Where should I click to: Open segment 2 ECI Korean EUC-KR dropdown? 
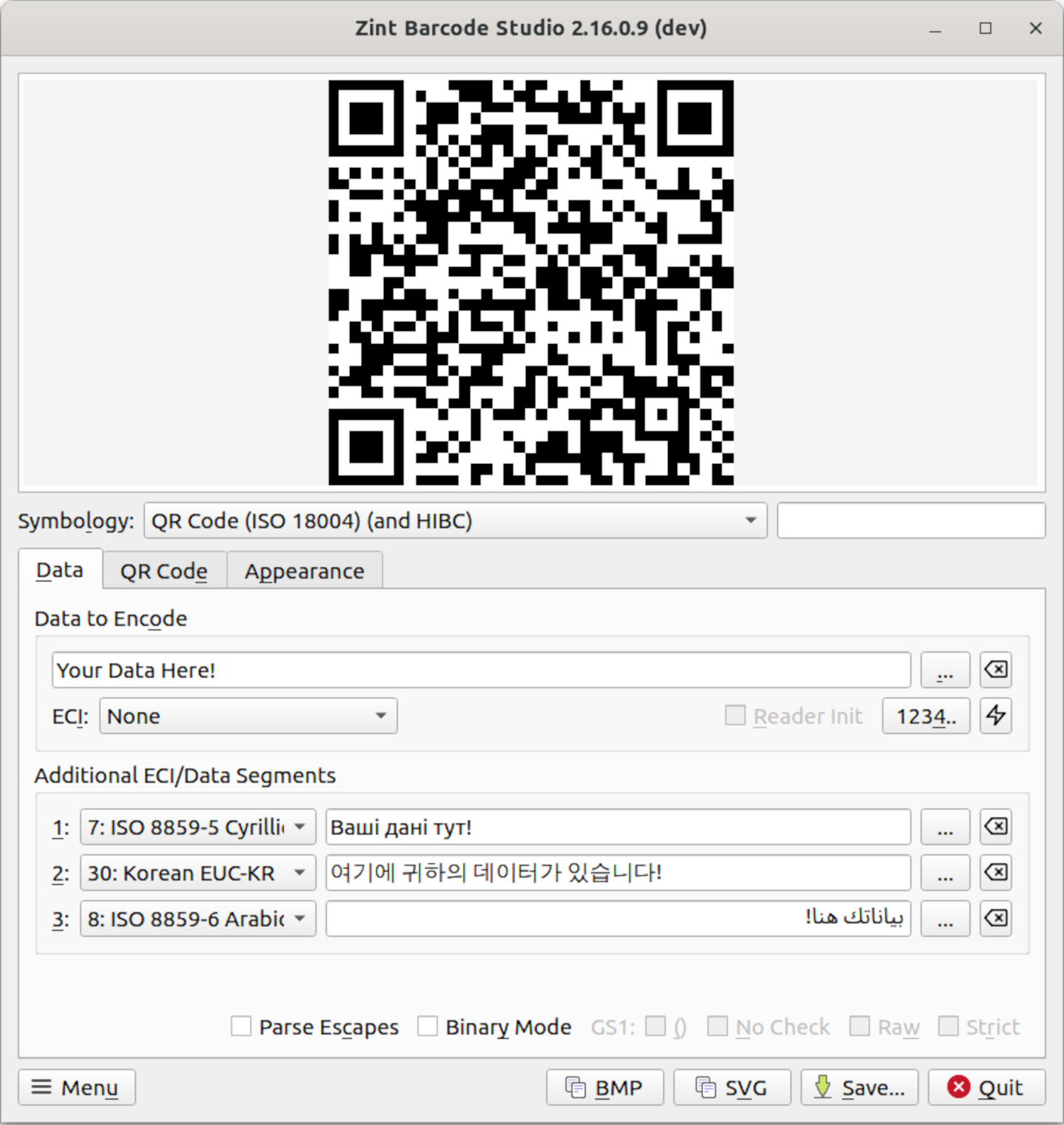point(198,872)
